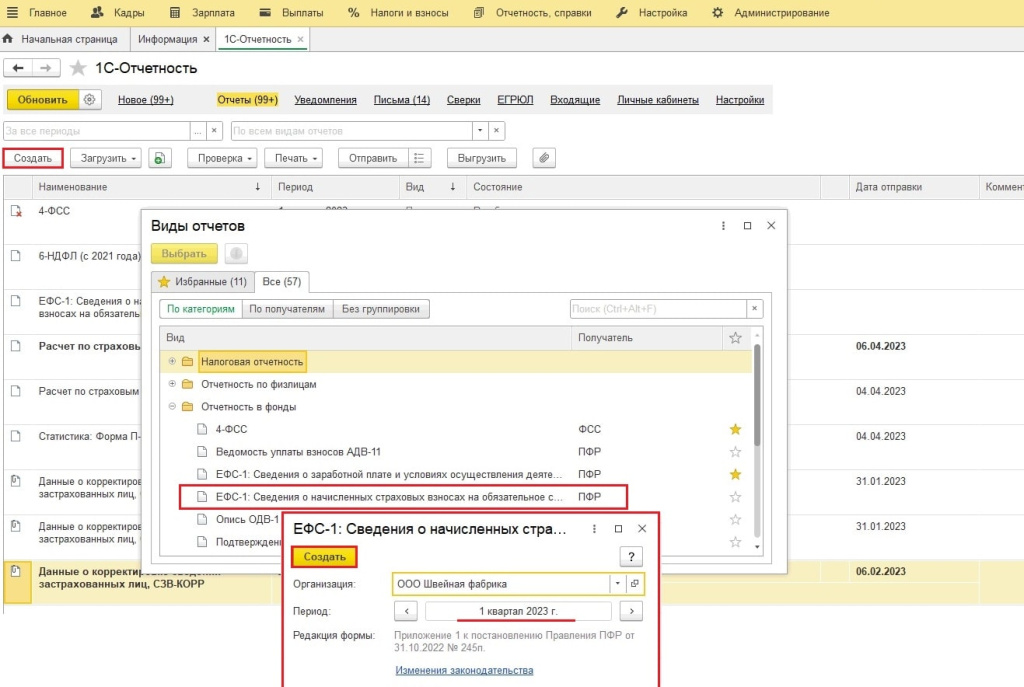Screen dimensions: 1024x687
Task: Click the gear icon next to Обновить
Action: pyautogui.click(x=90, y=100)
